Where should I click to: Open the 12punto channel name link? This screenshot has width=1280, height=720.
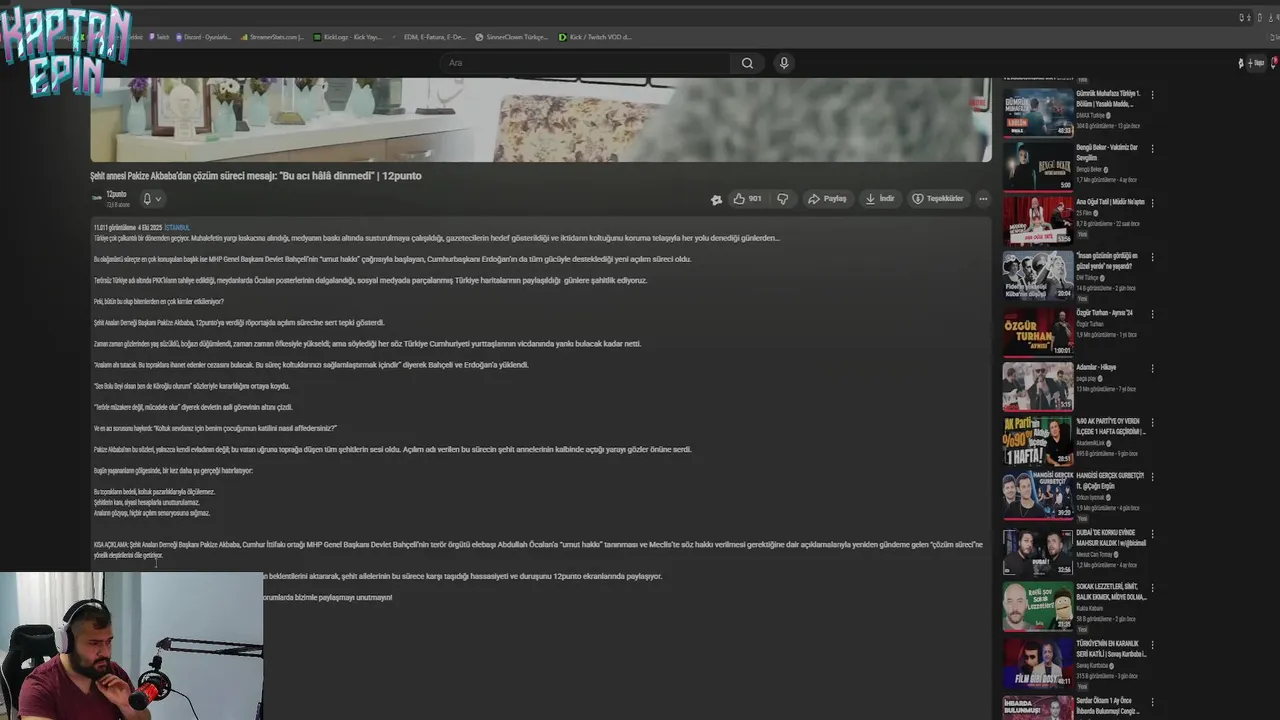(x=116, y=194)
